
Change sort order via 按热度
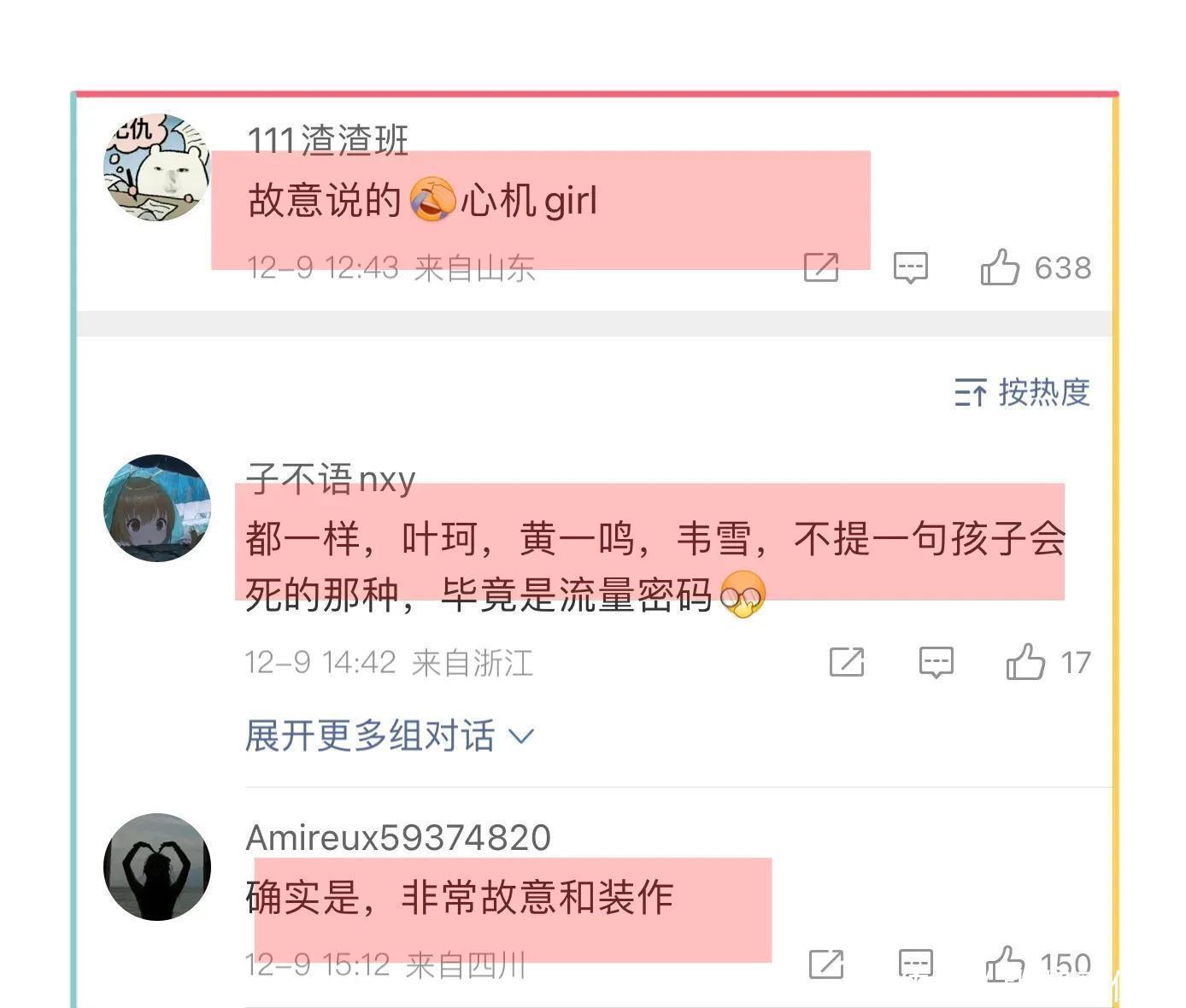point(1022,392)
